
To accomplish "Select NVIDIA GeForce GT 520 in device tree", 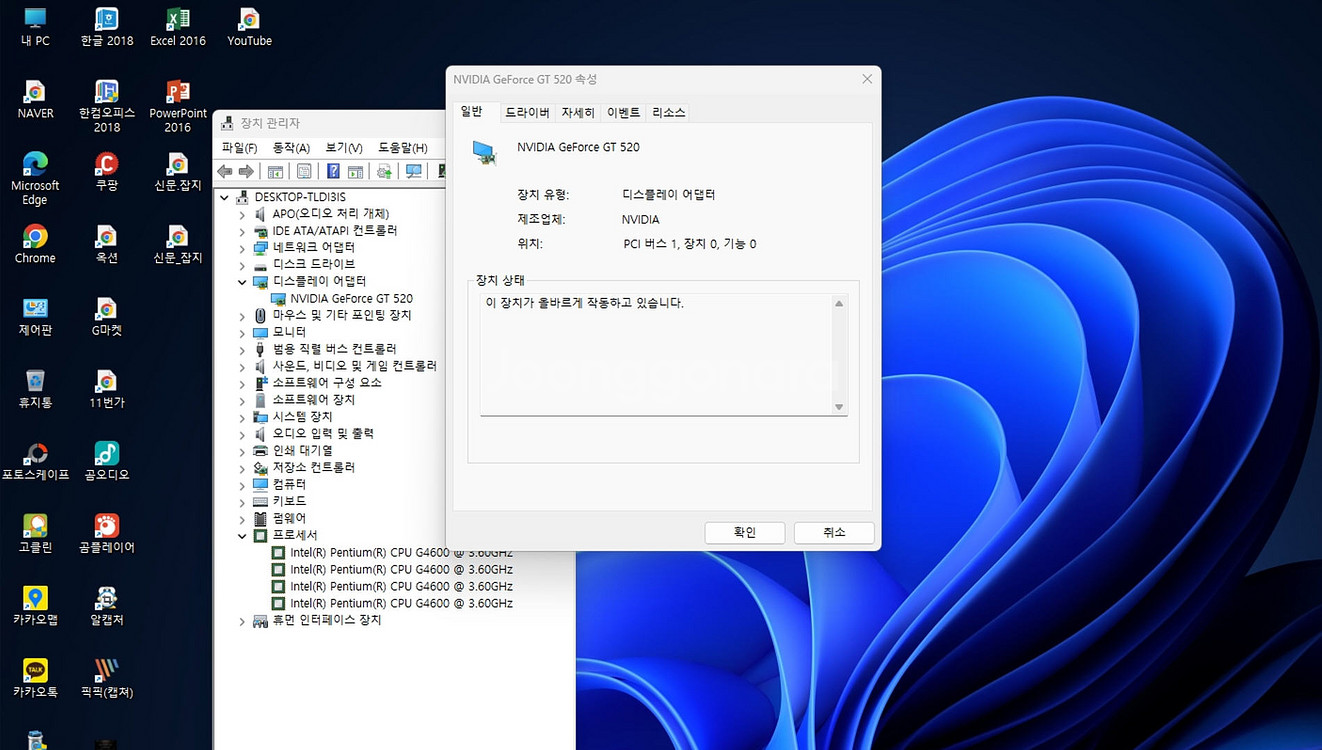I will tap(351, 299).
